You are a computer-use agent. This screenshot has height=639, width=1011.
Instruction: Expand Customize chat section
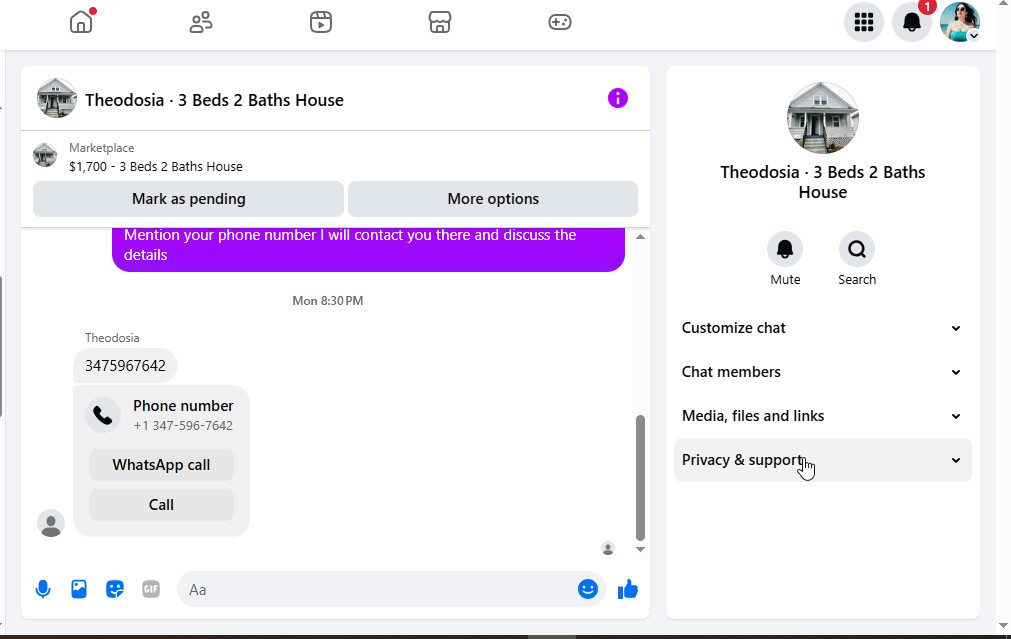822,328
